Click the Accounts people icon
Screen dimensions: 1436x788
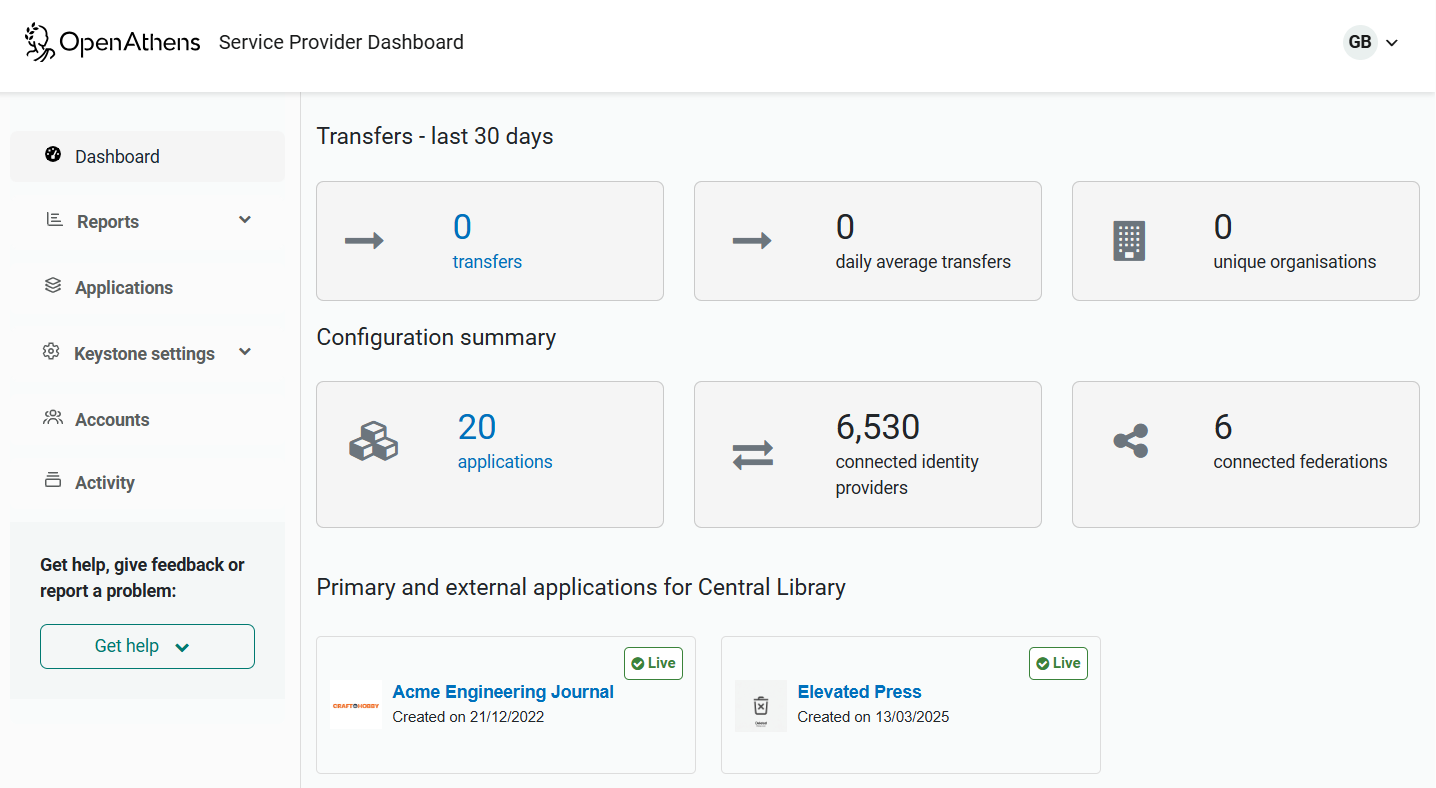[52, 418]
